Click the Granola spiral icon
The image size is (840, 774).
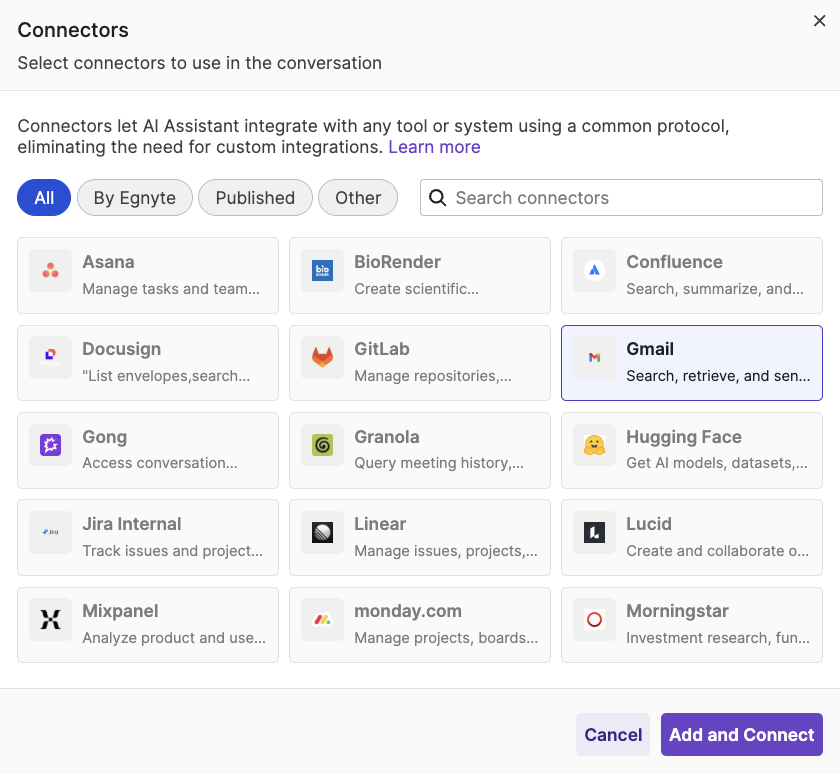[x=322, y=445]
